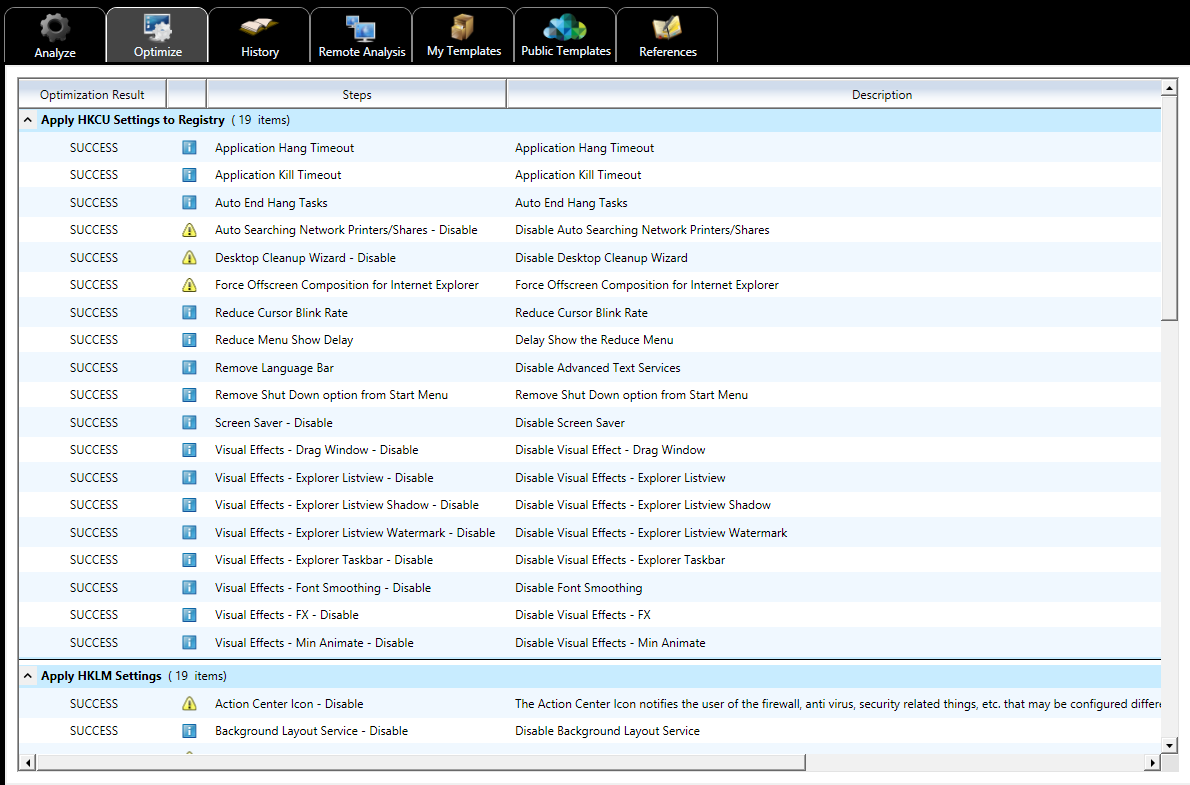Select Force Offscreen Composition for Internet Explorer step
This screenshot has width=1190, height=785.
[347, 285]
